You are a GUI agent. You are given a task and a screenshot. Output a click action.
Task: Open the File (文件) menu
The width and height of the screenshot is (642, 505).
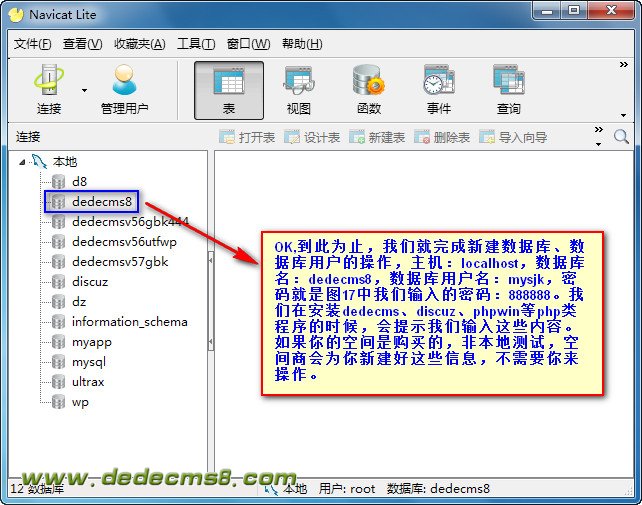click(x=32, y=43)
